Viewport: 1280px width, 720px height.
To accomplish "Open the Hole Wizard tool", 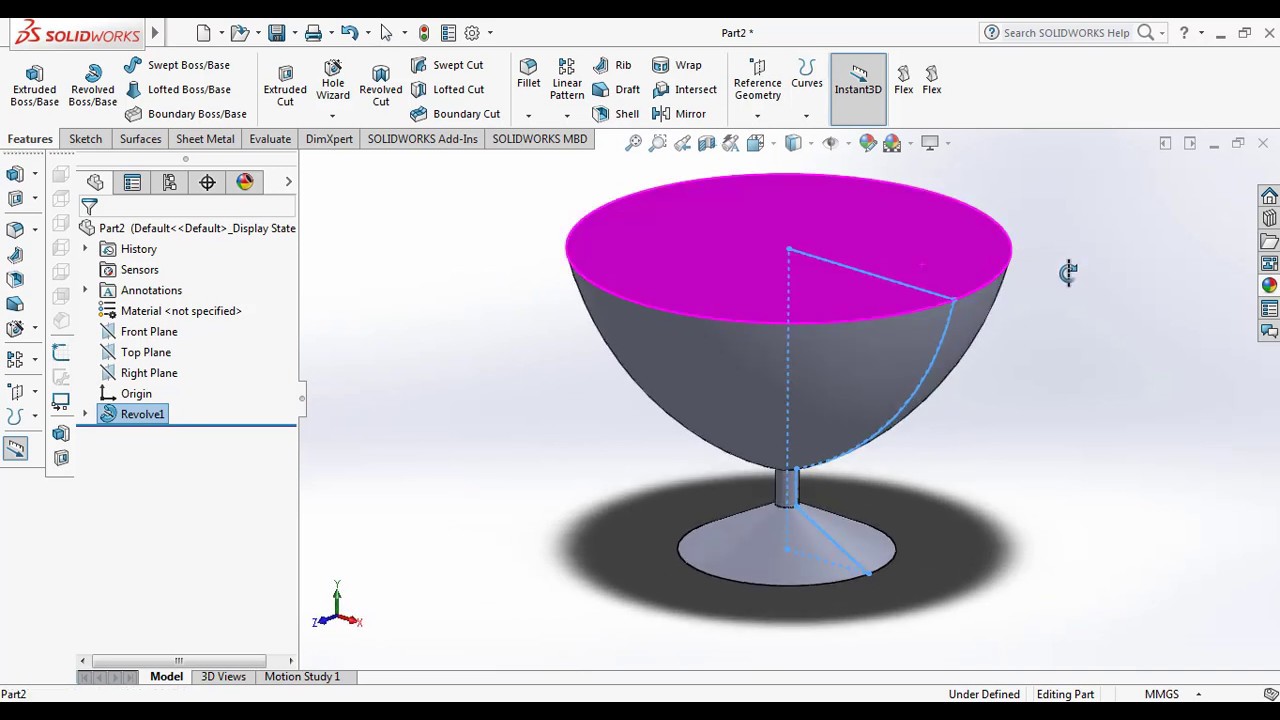I will tap(333, 80).
